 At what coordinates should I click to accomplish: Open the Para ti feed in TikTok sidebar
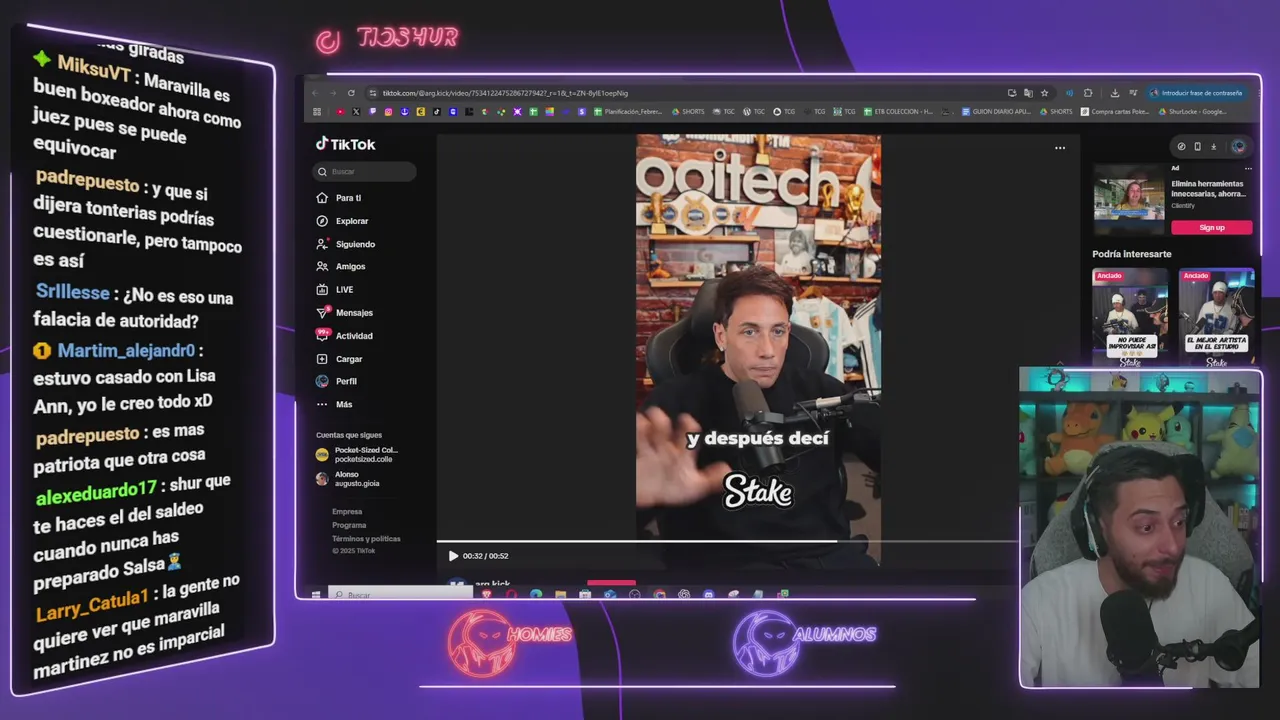point(339,198)
